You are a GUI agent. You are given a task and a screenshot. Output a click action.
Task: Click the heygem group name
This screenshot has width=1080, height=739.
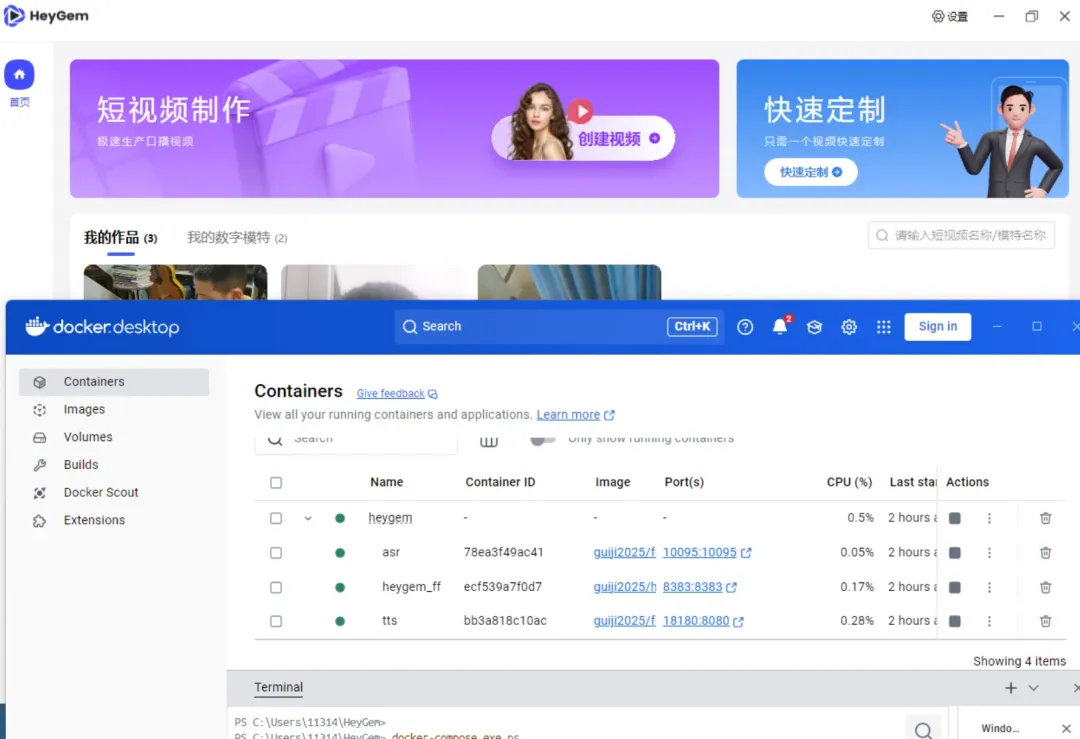pyautogui.click(x=390, y=518)
